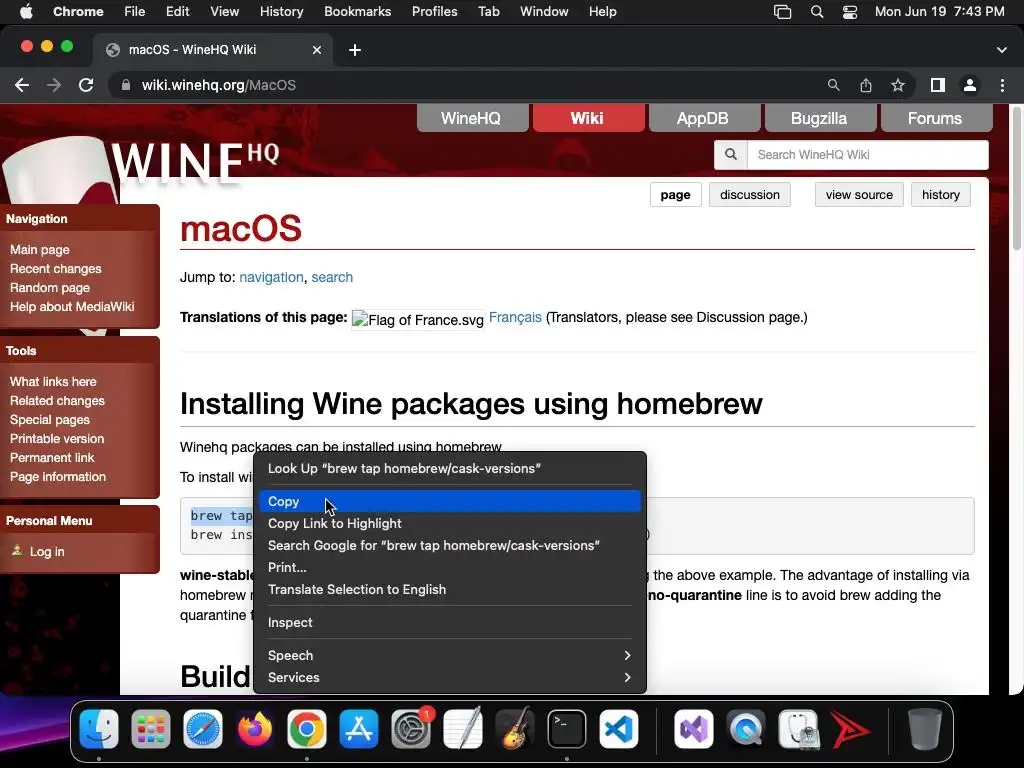Launch Firefox from the dock

pos(255,729)
